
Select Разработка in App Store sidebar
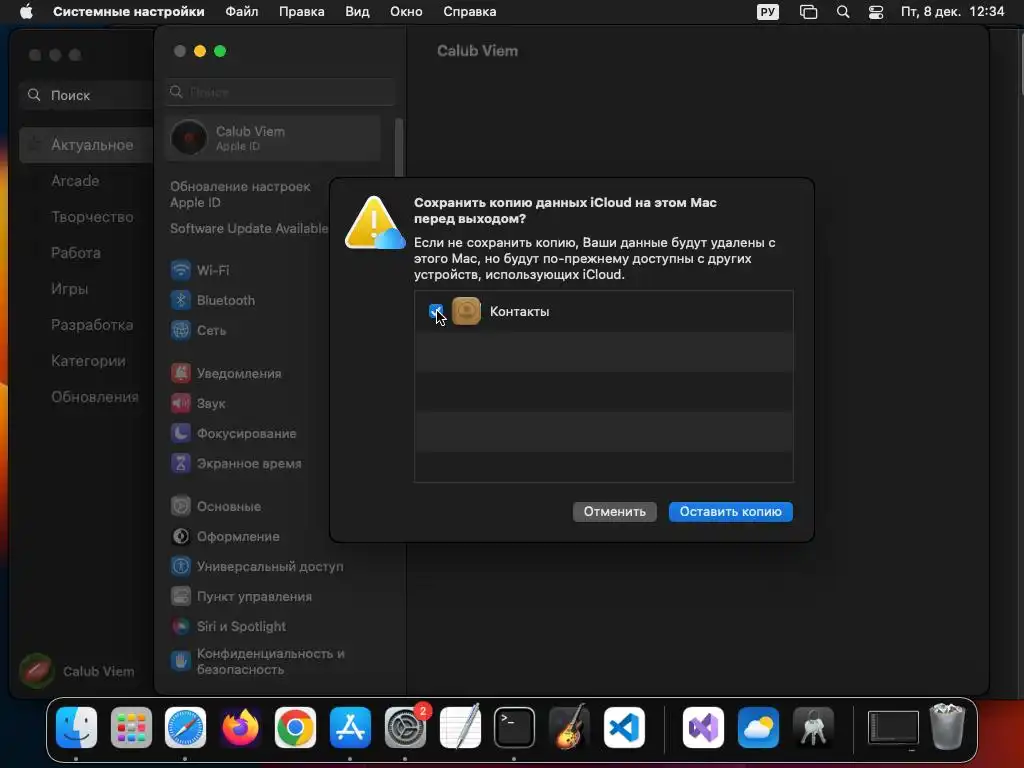tap(92, 325)
